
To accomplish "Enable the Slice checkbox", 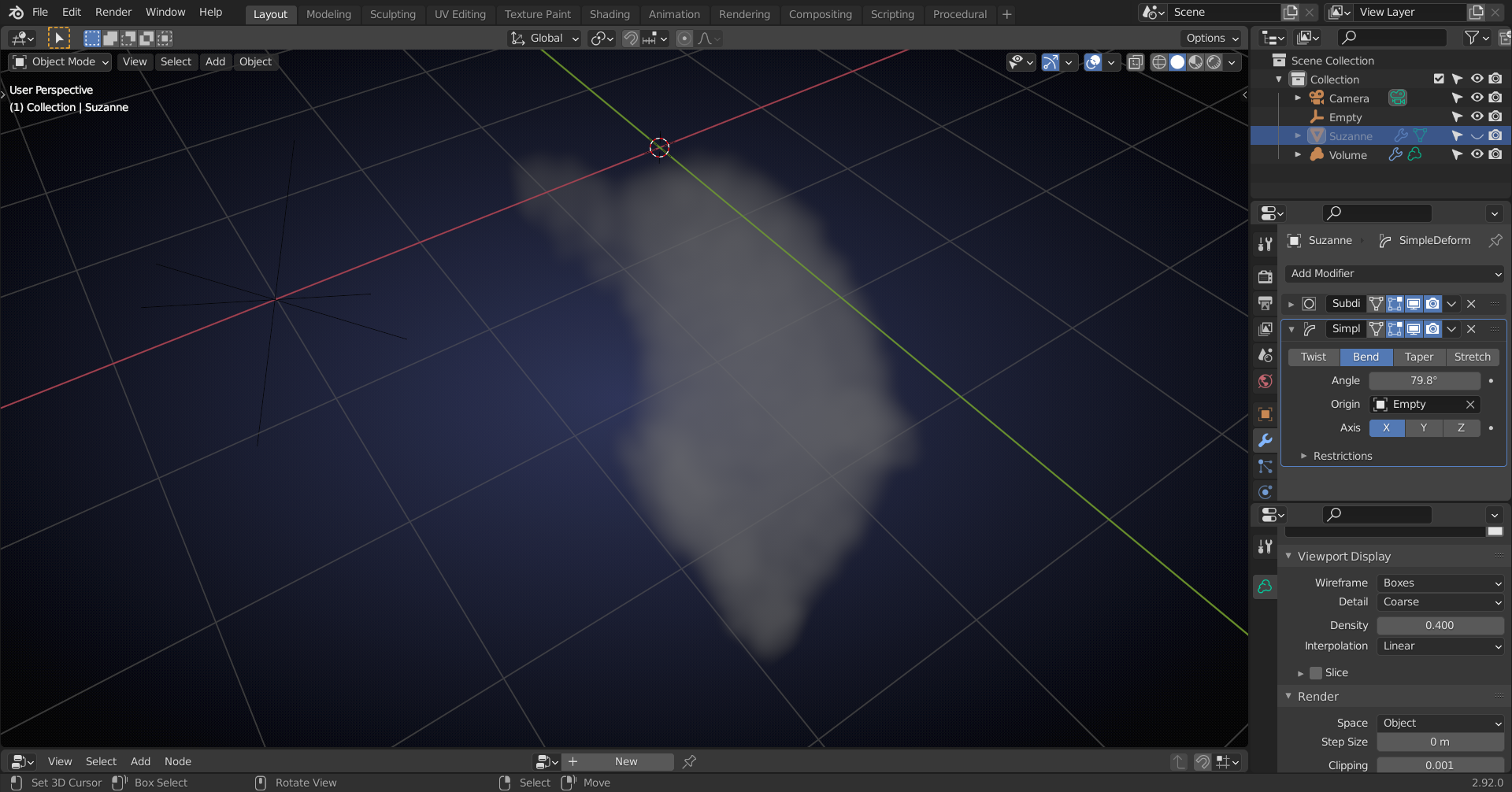I will 1315,673.
